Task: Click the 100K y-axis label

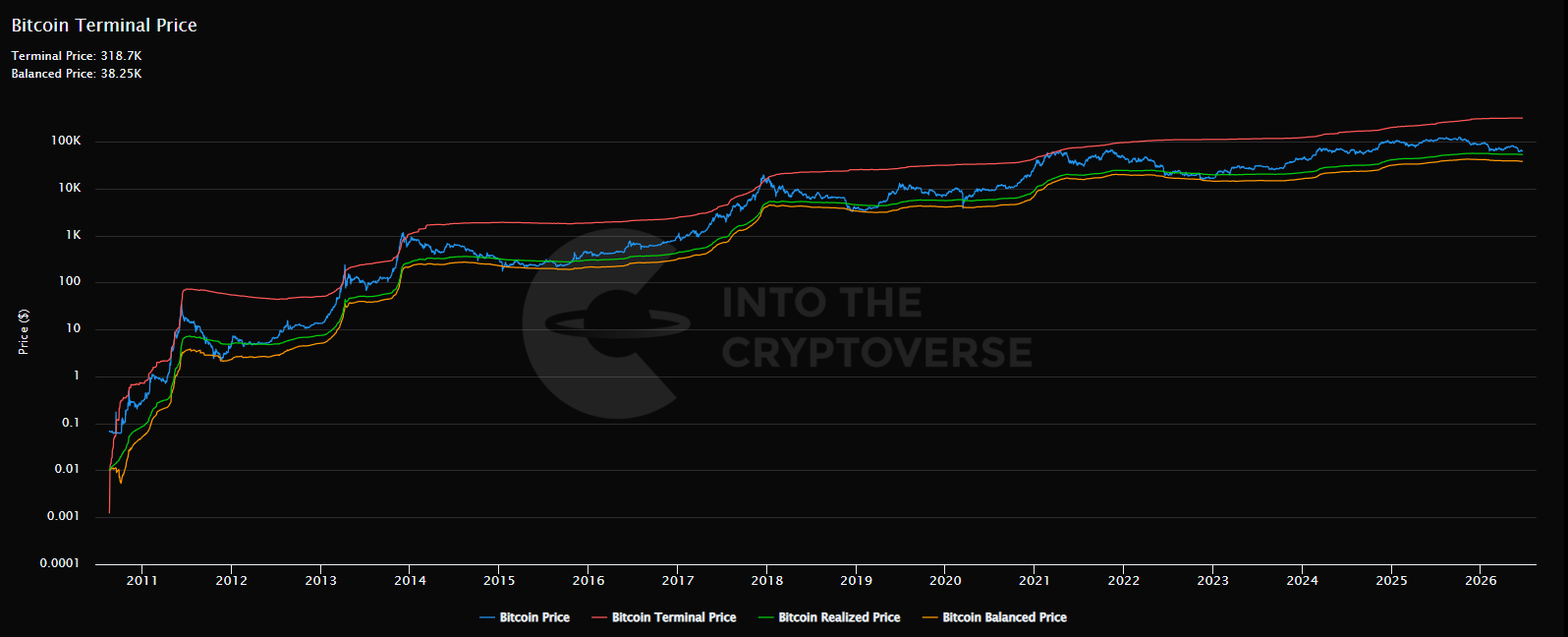Action: [x=66, y=142]
